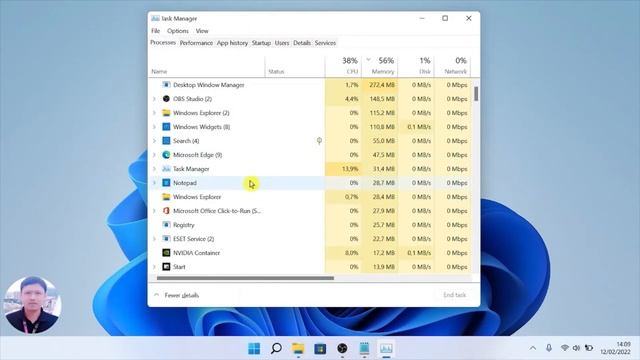Expand the Search (4) process group
This screenshot has height=360, width=640.
point(154,141)
